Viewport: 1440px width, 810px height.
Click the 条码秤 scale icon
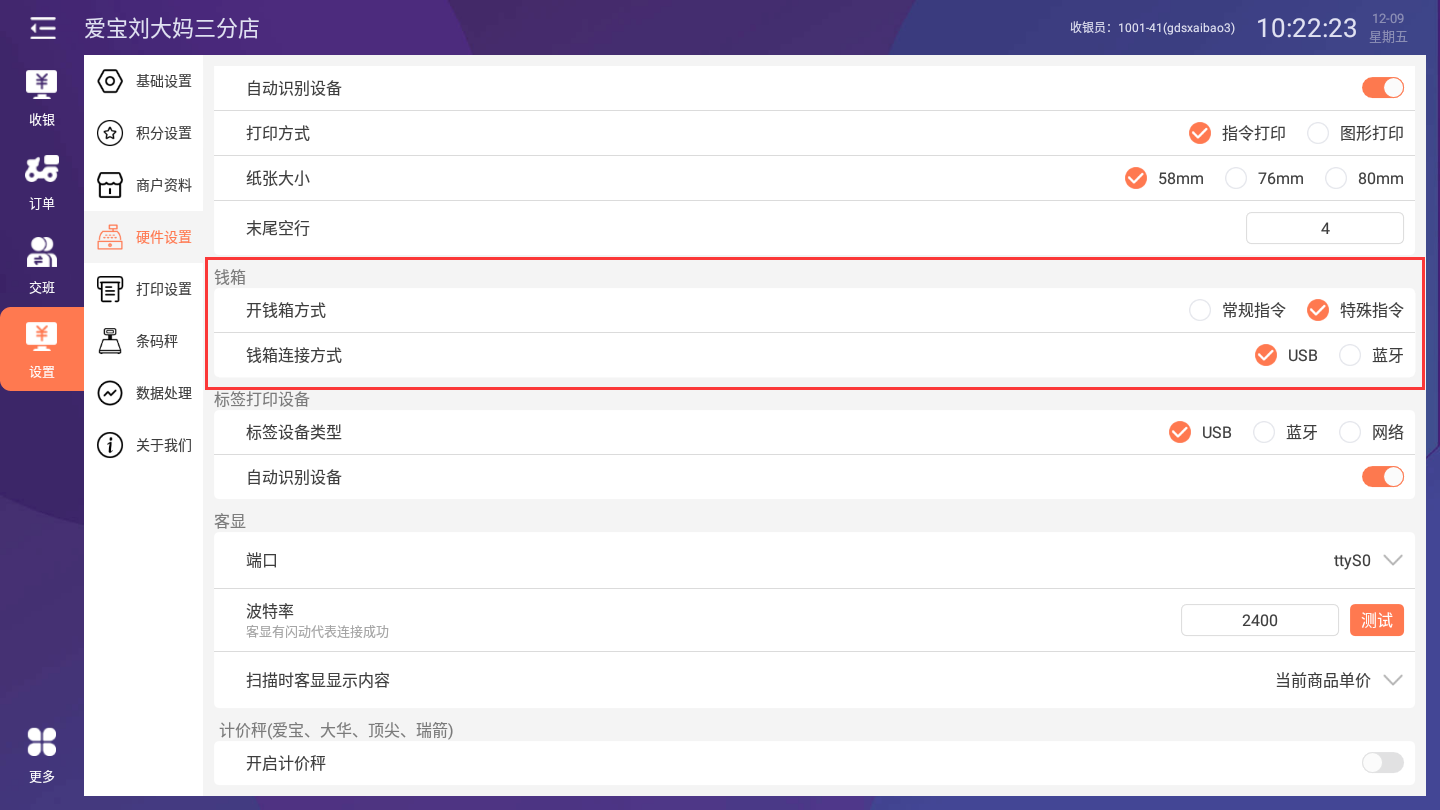110,341
